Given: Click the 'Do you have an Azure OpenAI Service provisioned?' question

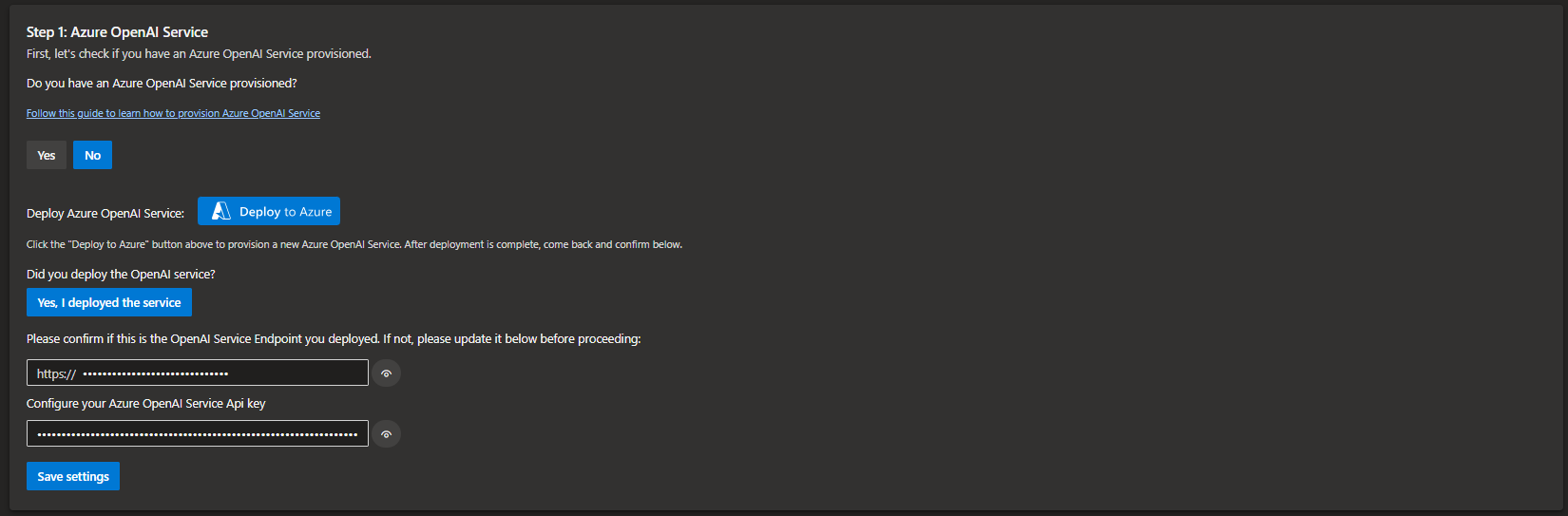Looking at the screenshot, I should 162,84.
